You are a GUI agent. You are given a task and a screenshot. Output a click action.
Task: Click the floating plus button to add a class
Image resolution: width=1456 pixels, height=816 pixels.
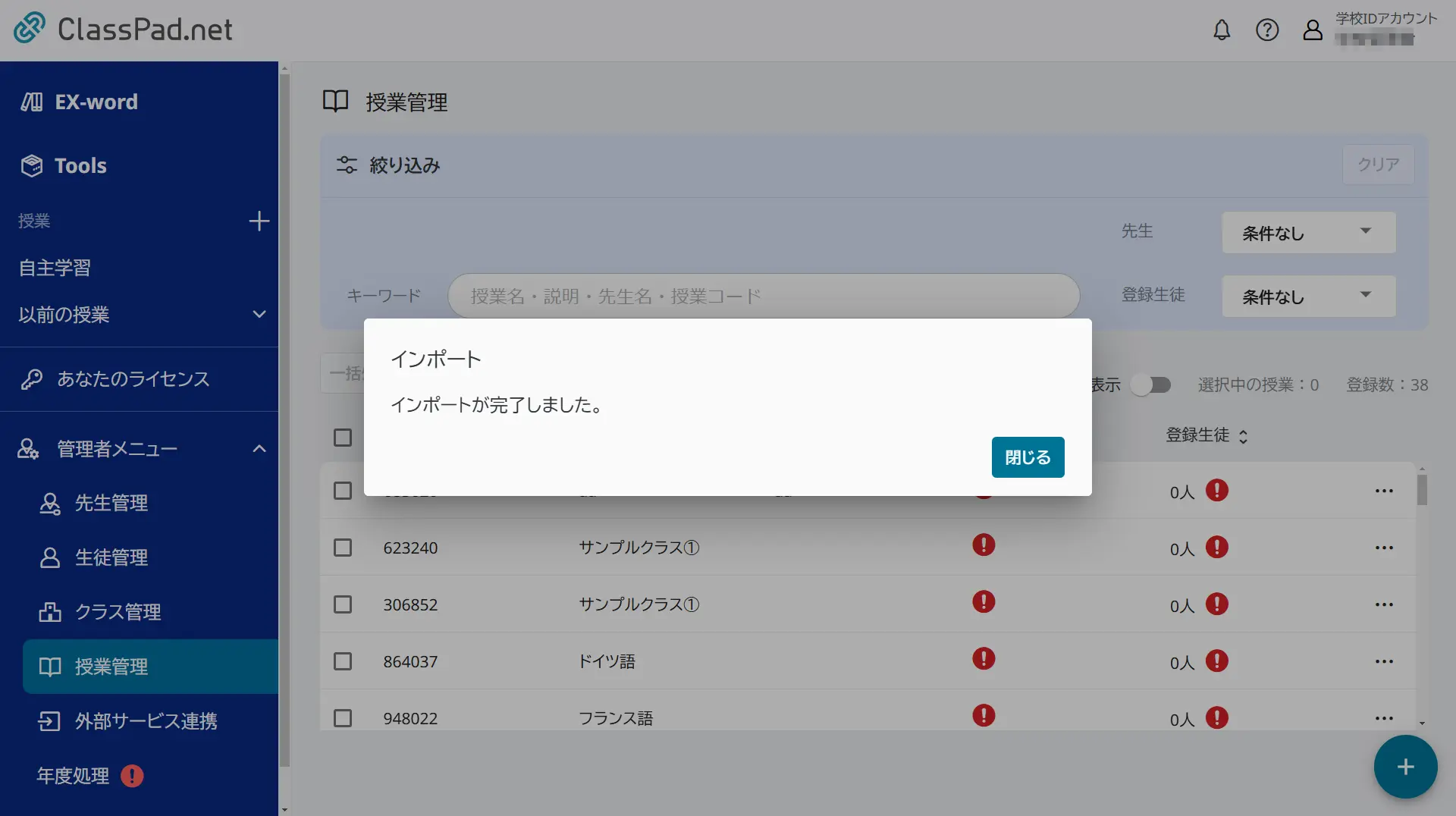click(x=1405, y=767)
